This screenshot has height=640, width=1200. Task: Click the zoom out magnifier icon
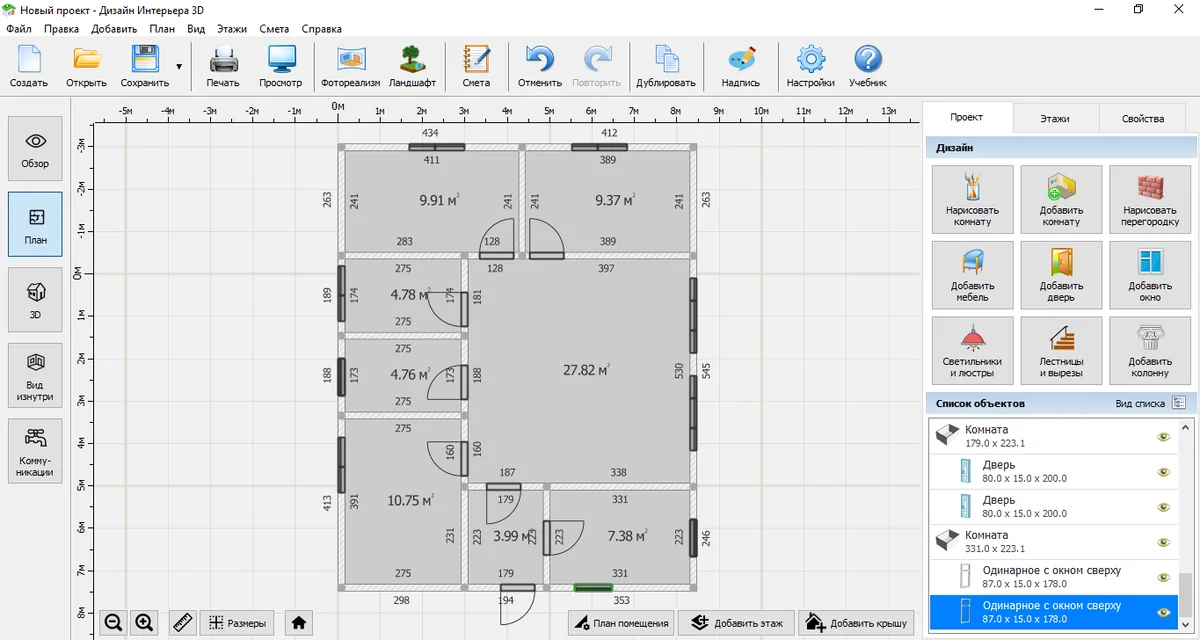click(114, 623)
